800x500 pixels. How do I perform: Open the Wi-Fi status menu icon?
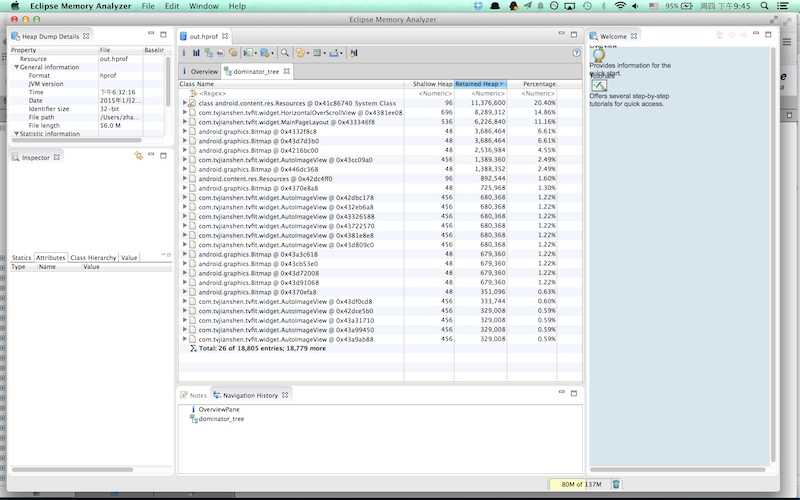[620, 6]
